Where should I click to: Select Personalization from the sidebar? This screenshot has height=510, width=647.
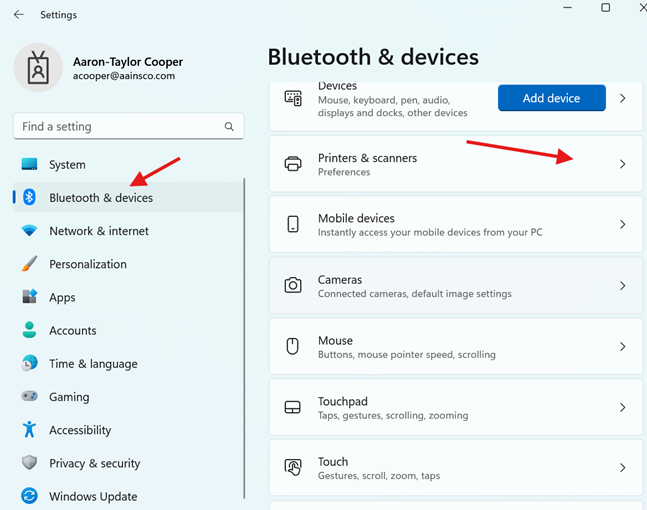pos(88,264)
